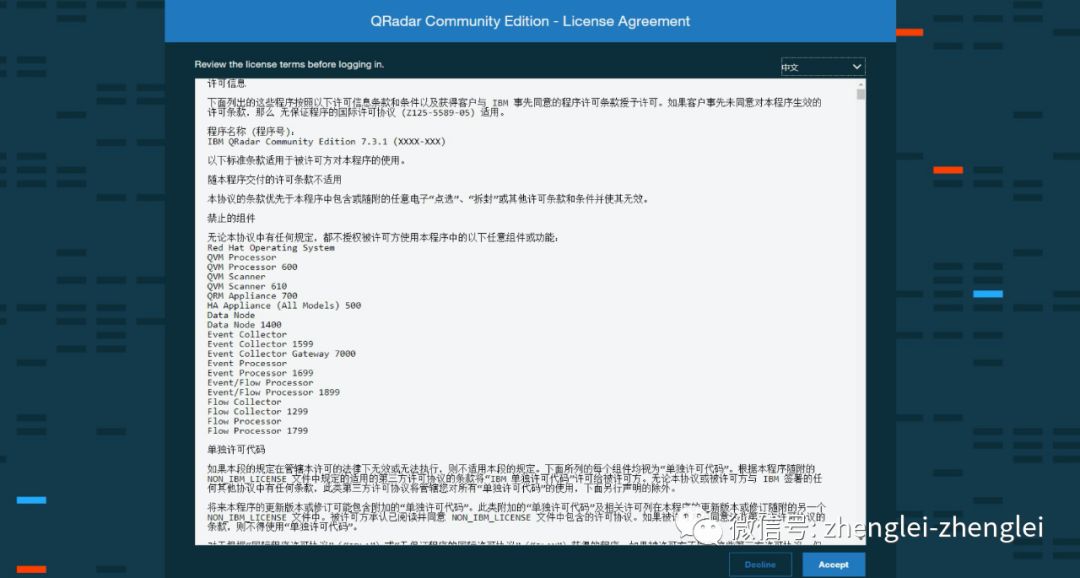Click the '禁止的组件' heading
This screenshot has width=1080, height=578.
pyautogui.click(x=231, y=218)
